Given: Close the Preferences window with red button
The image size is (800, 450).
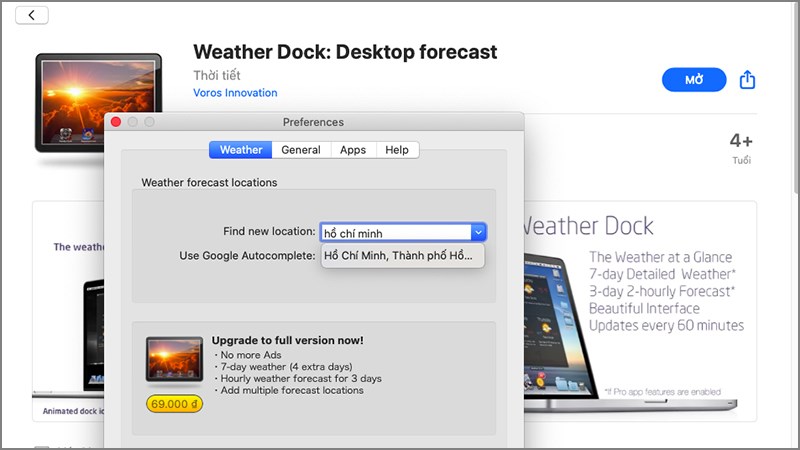Looking at the screenshot, I should 116,122.
